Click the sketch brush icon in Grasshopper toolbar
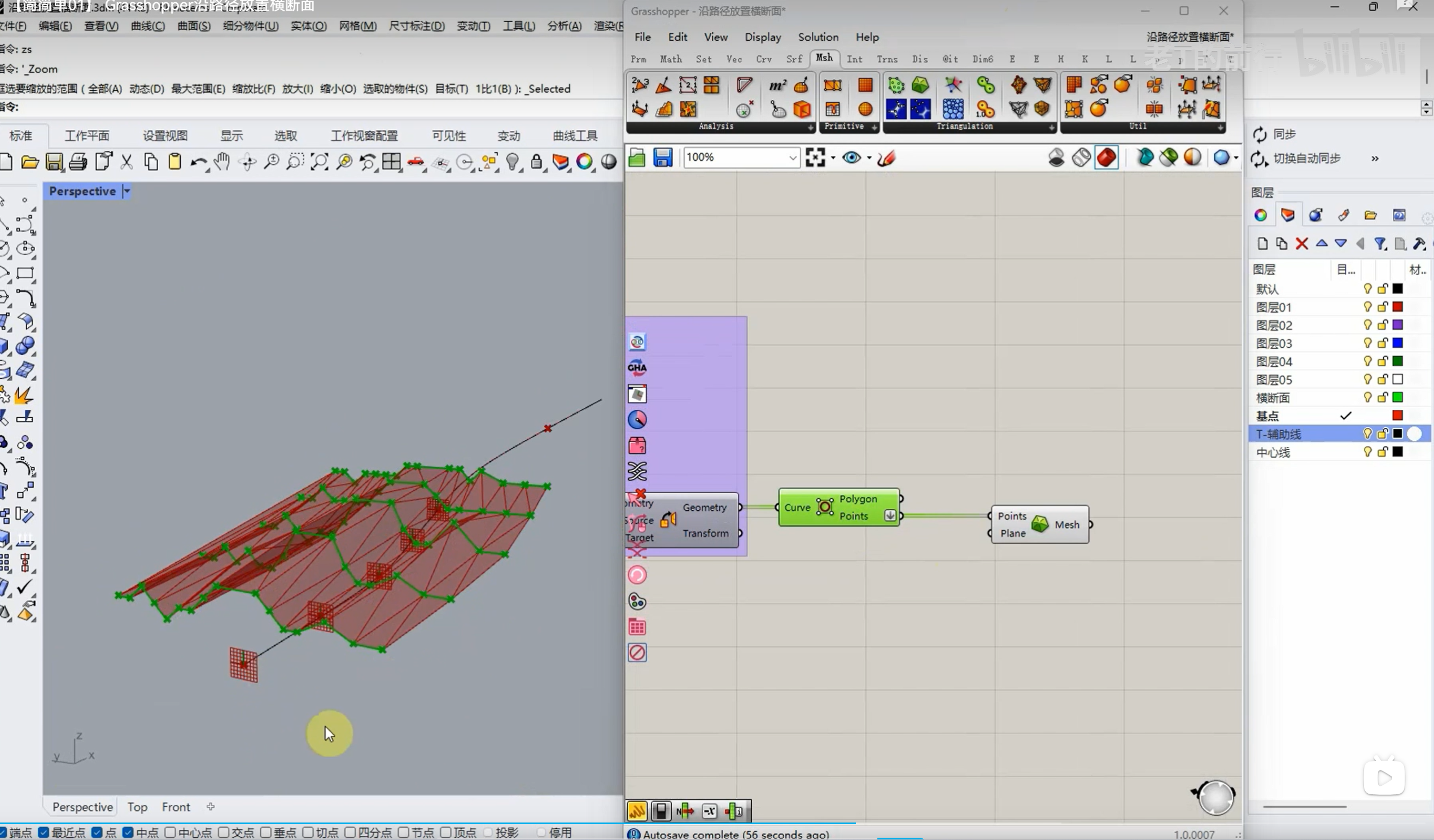This screenshot has width=1434, height=840. pyautogui.click(x=886, y=158)
